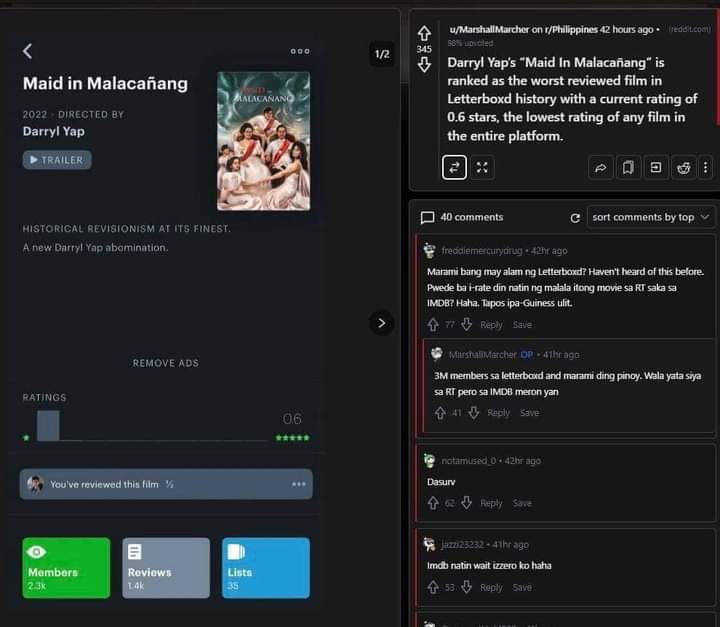Open the green Members tile
This screenshot has height=627, width=720.
point(66,568)
